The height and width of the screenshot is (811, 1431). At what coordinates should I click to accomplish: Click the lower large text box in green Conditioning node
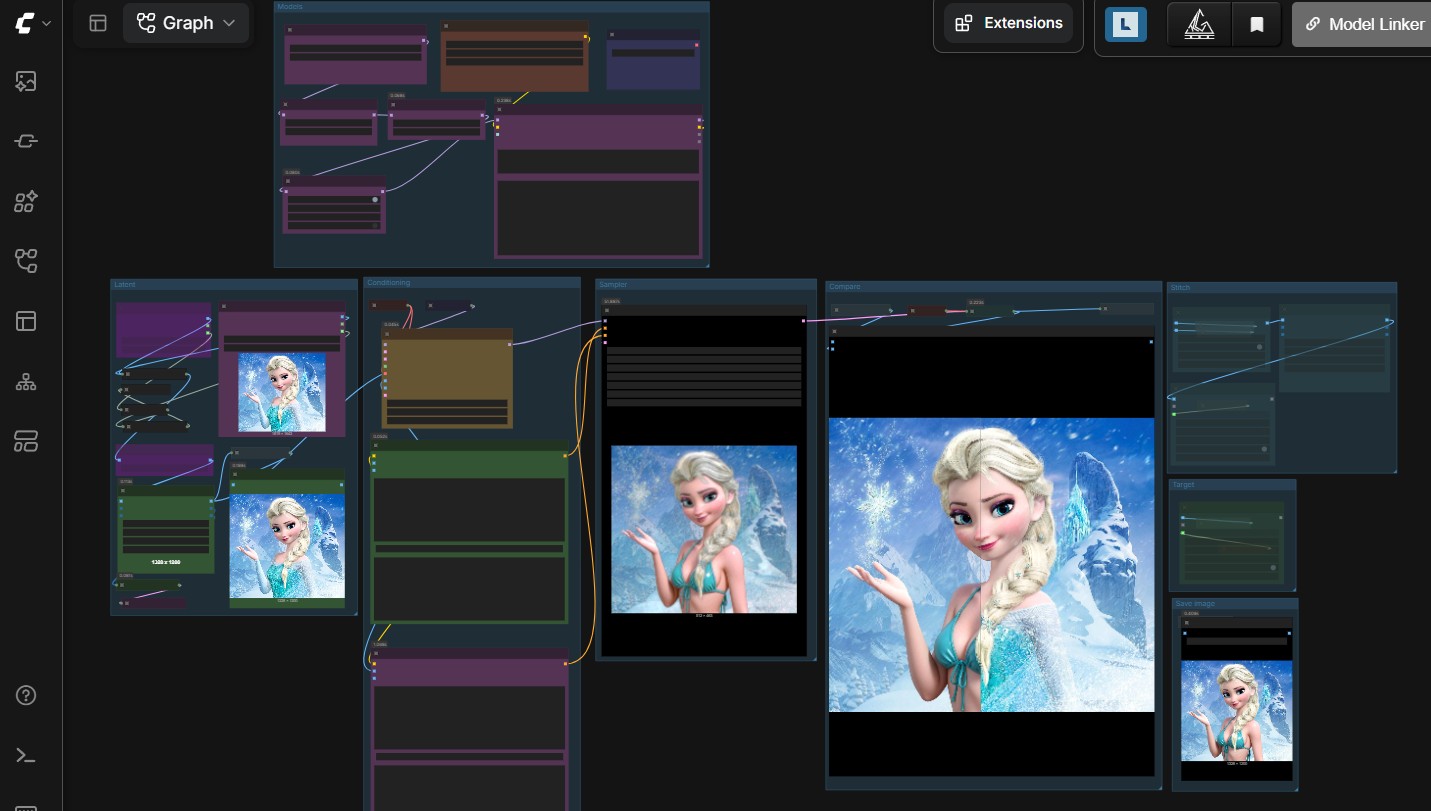click(x=468, y=588)
